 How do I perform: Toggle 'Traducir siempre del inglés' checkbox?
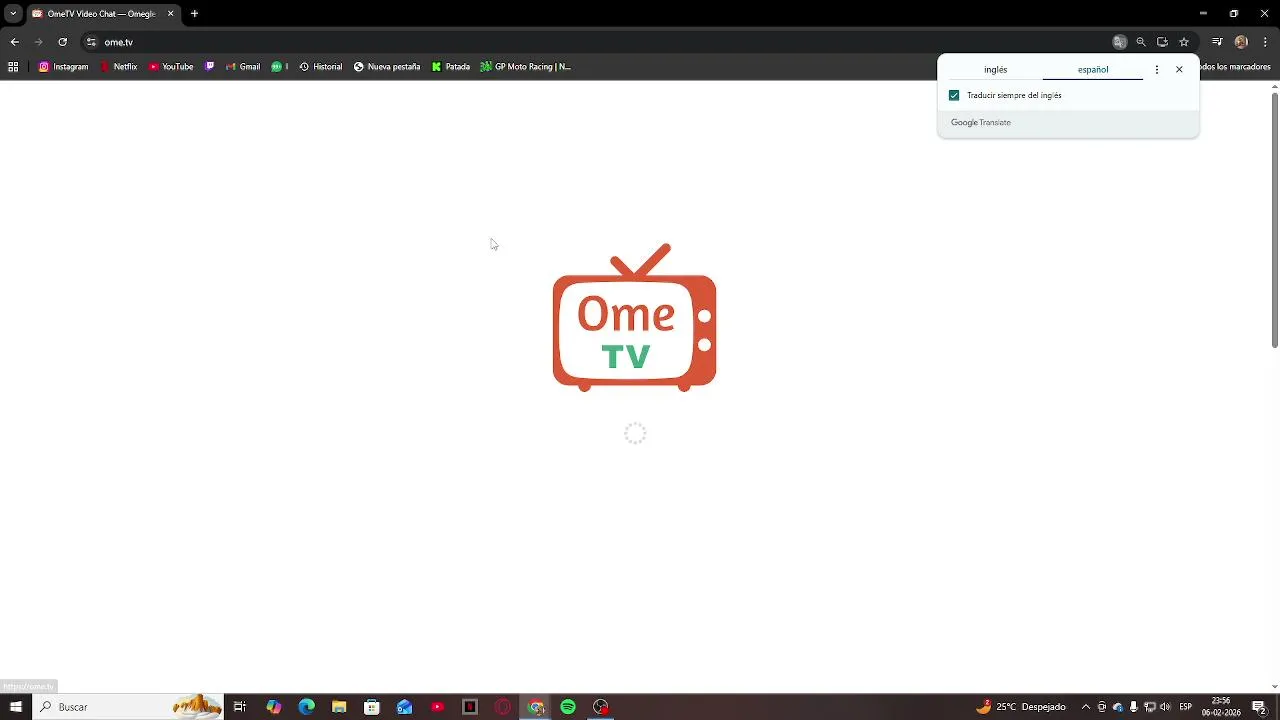tap(954, 95)
